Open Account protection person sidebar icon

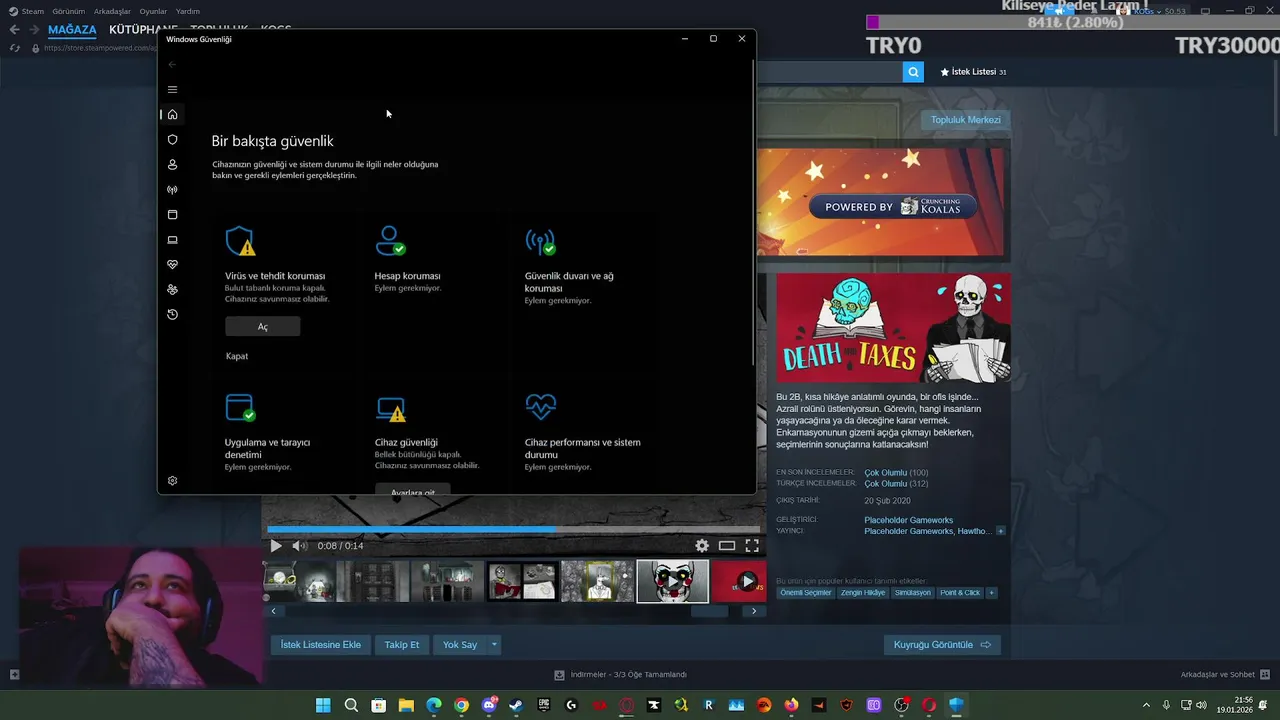click(x=172, y=164)
